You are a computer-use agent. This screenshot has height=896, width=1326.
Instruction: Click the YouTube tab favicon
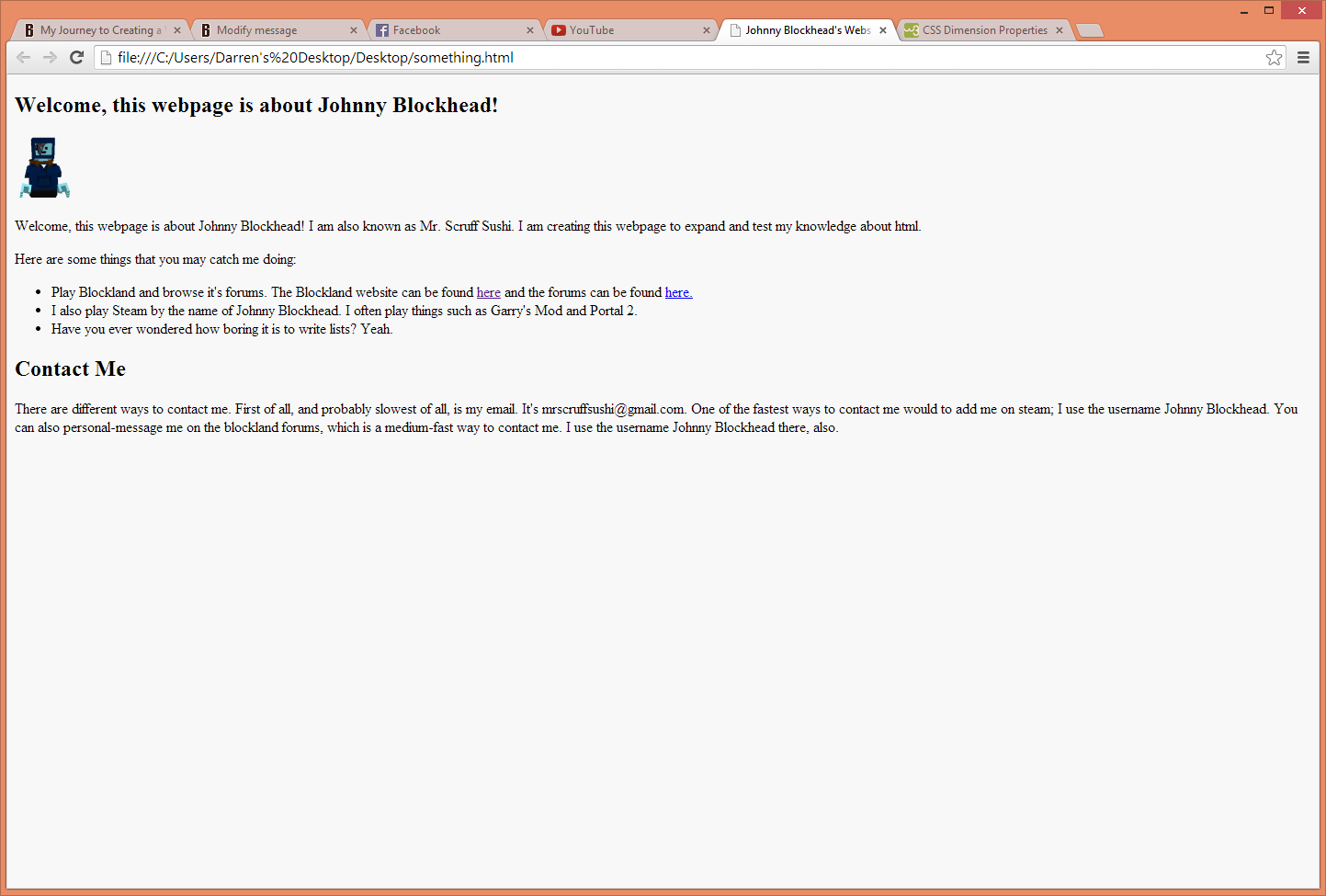point(559,30)
